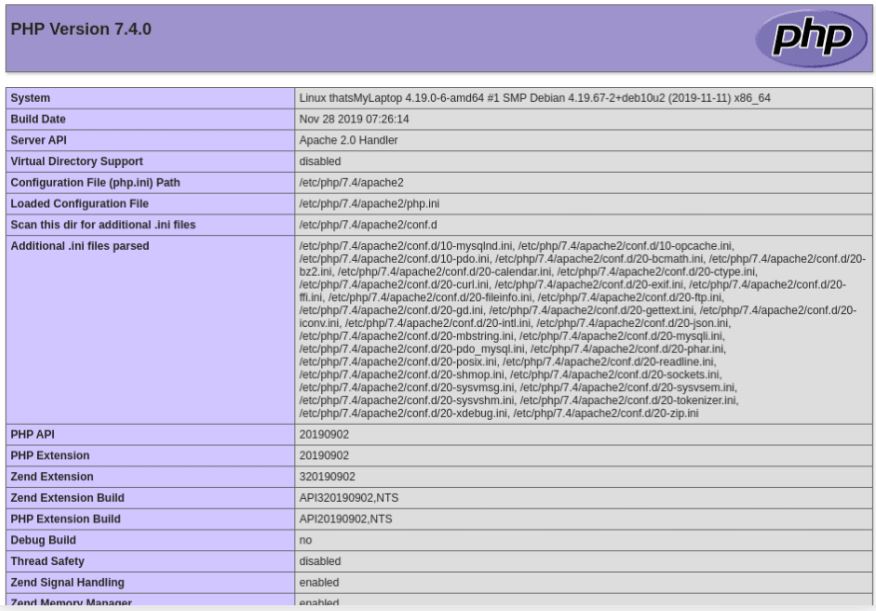Select the PHP Extension Build label
The width and height of the screenshot is (876, 611).
(x=65, y=519)
